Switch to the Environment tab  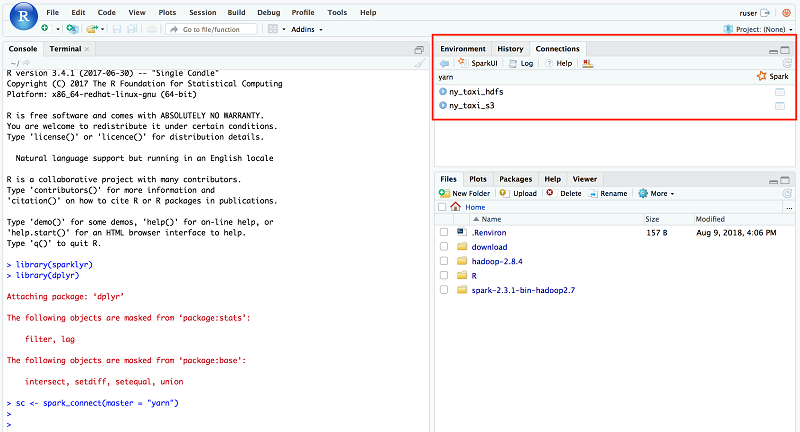click(x=463, y=49)
